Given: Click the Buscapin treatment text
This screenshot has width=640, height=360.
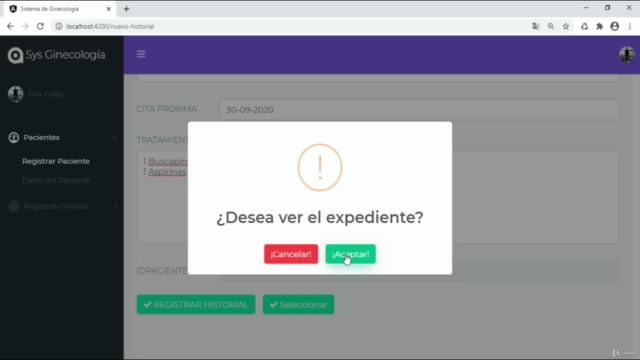Looking at the screenshot, I should [167, 161].
